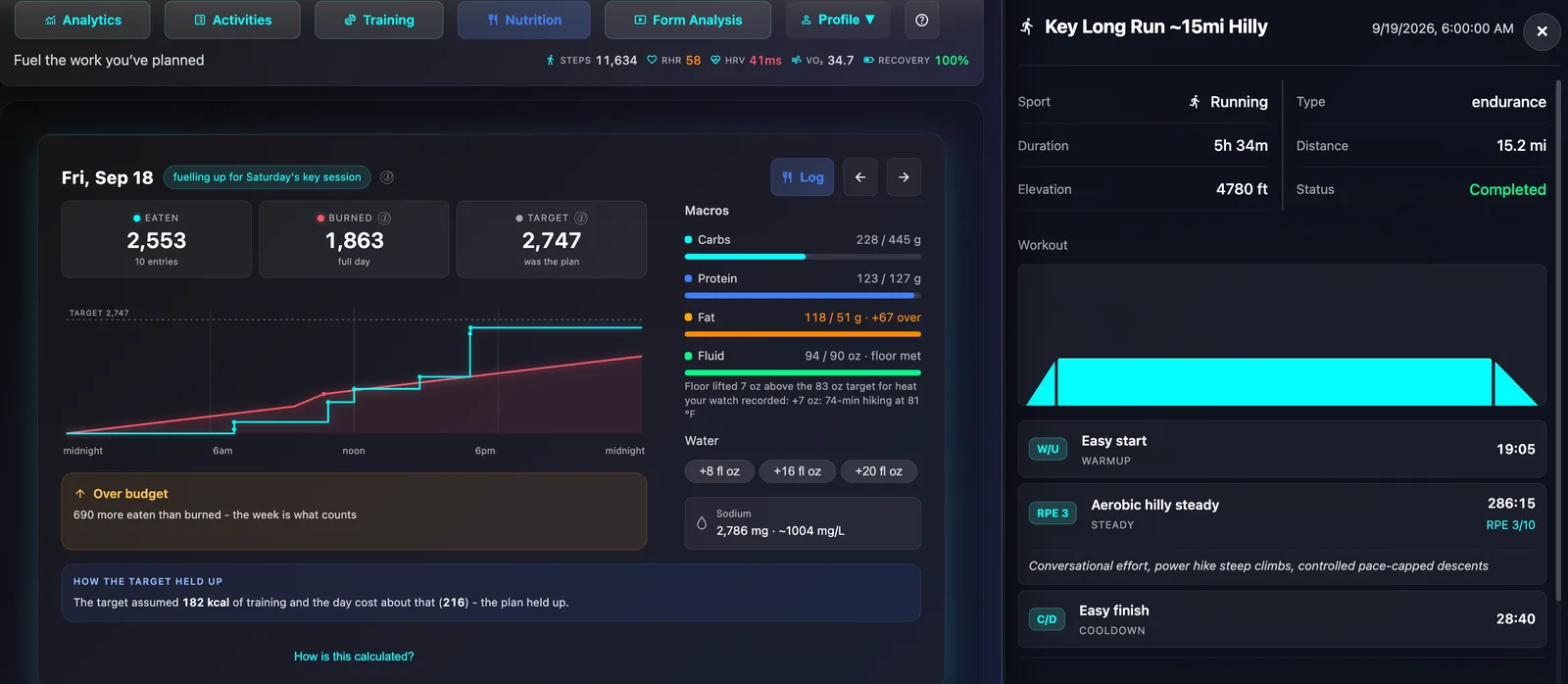Open the help question mark button

tap(921, 20)
